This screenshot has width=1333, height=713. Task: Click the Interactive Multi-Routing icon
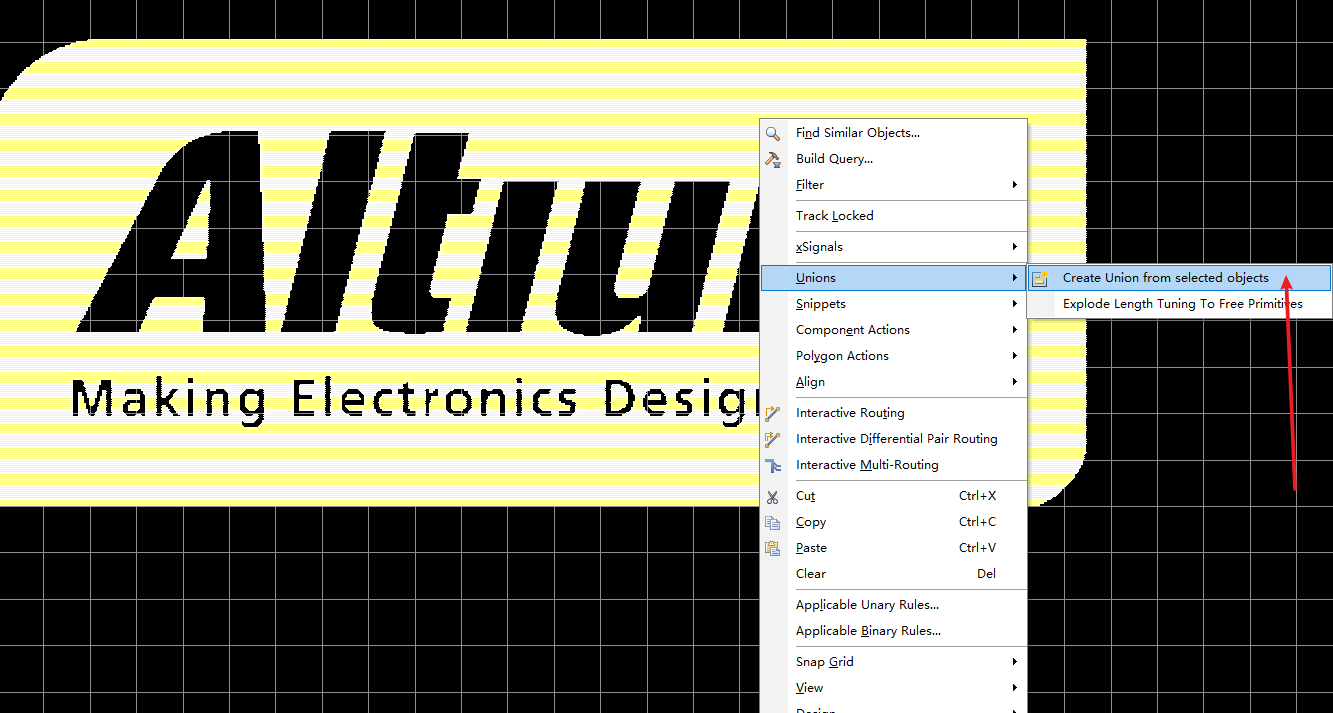pos(772,465)
